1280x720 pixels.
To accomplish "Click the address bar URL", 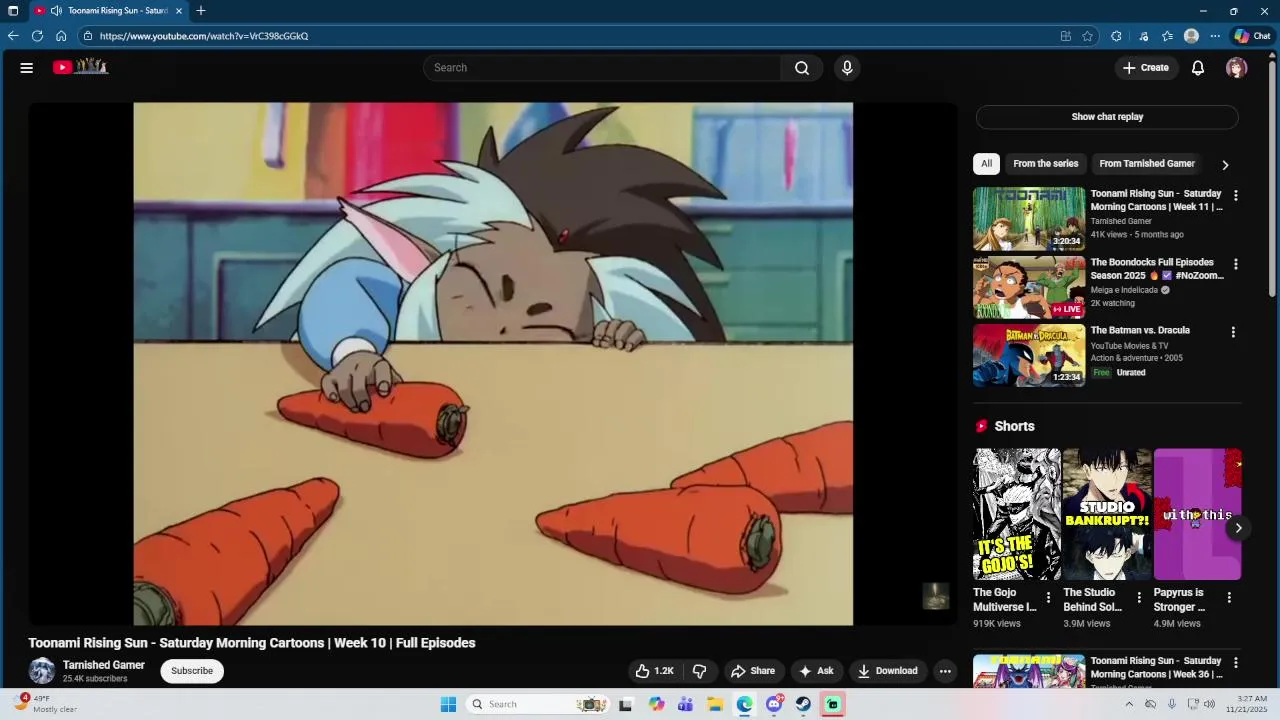I will 204,36.
